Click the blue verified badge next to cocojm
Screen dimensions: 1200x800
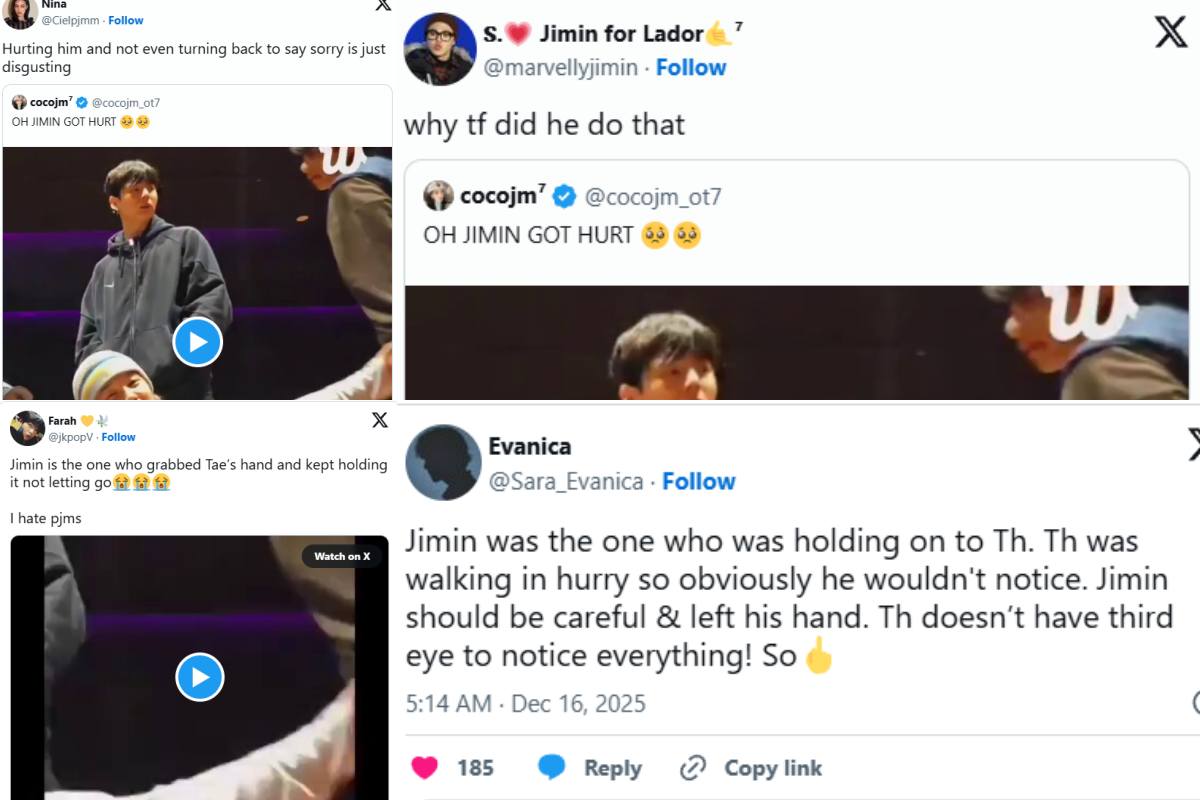pos(563,196)
